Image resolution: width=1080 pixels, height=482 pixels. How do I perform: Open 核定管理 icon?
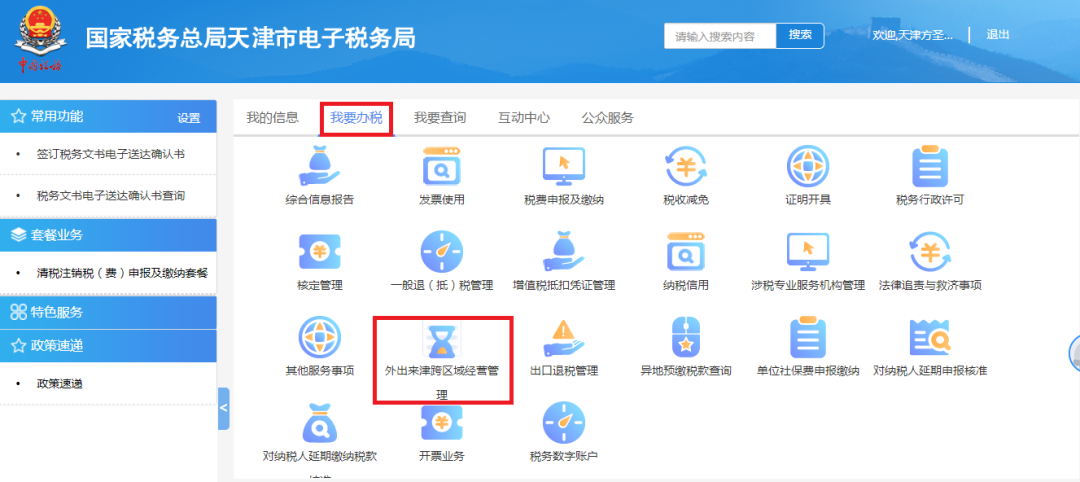tap(320, 251)
